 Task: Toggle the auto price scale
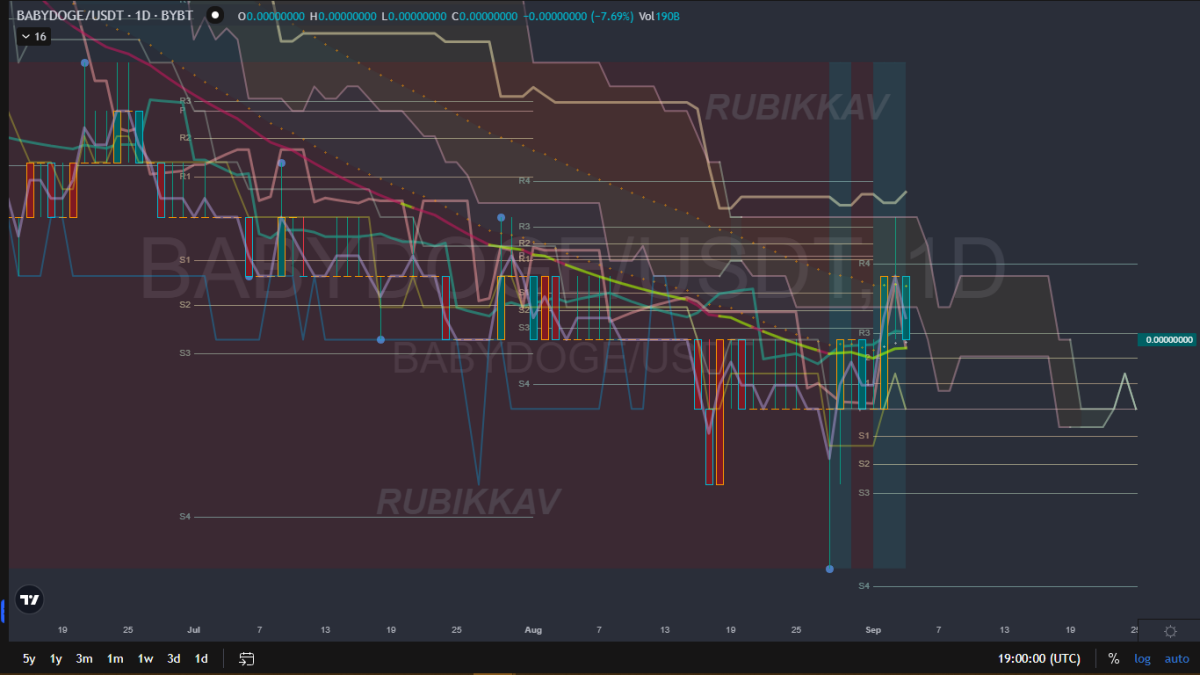pyautogui.click(x=1176, y=659)
